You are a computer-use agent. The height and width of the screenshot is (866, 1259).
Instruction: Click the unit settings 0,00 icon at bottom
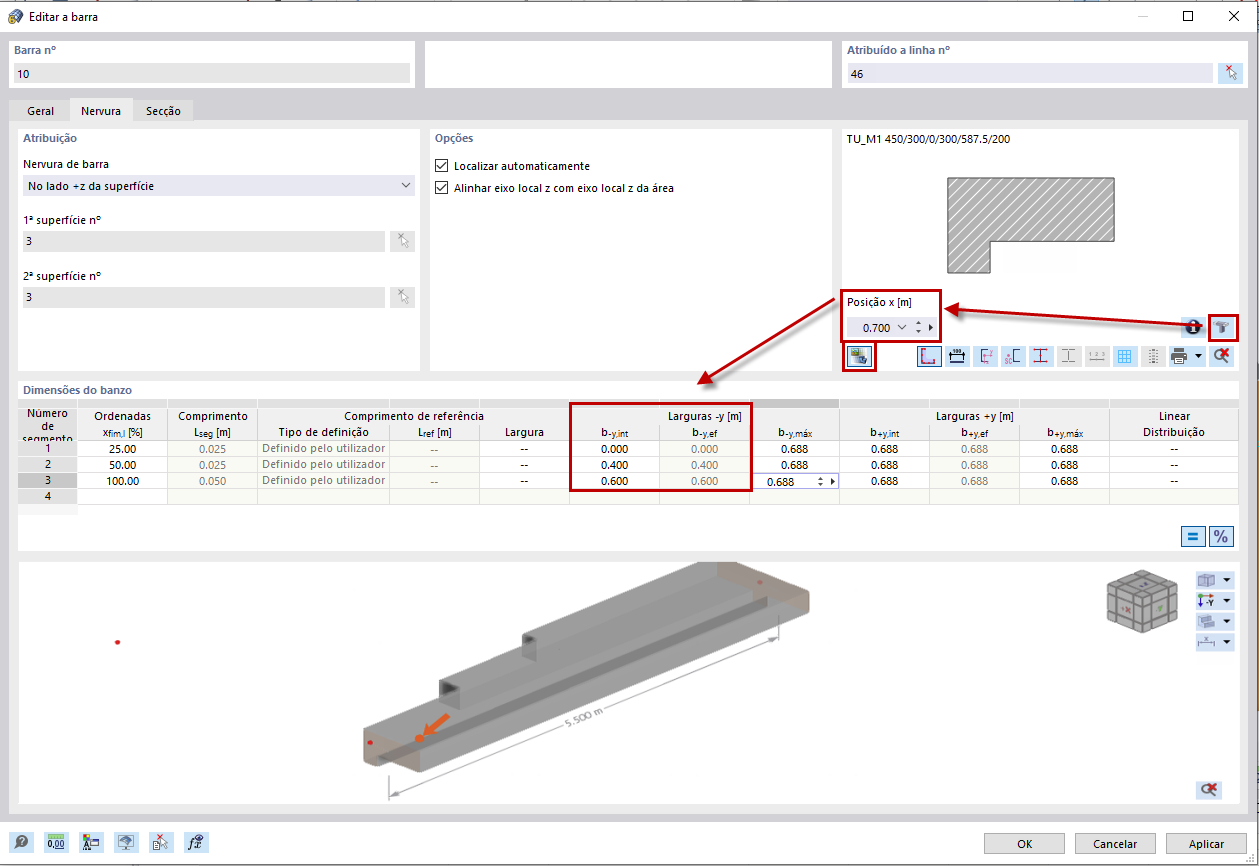(x=56, y=842)
